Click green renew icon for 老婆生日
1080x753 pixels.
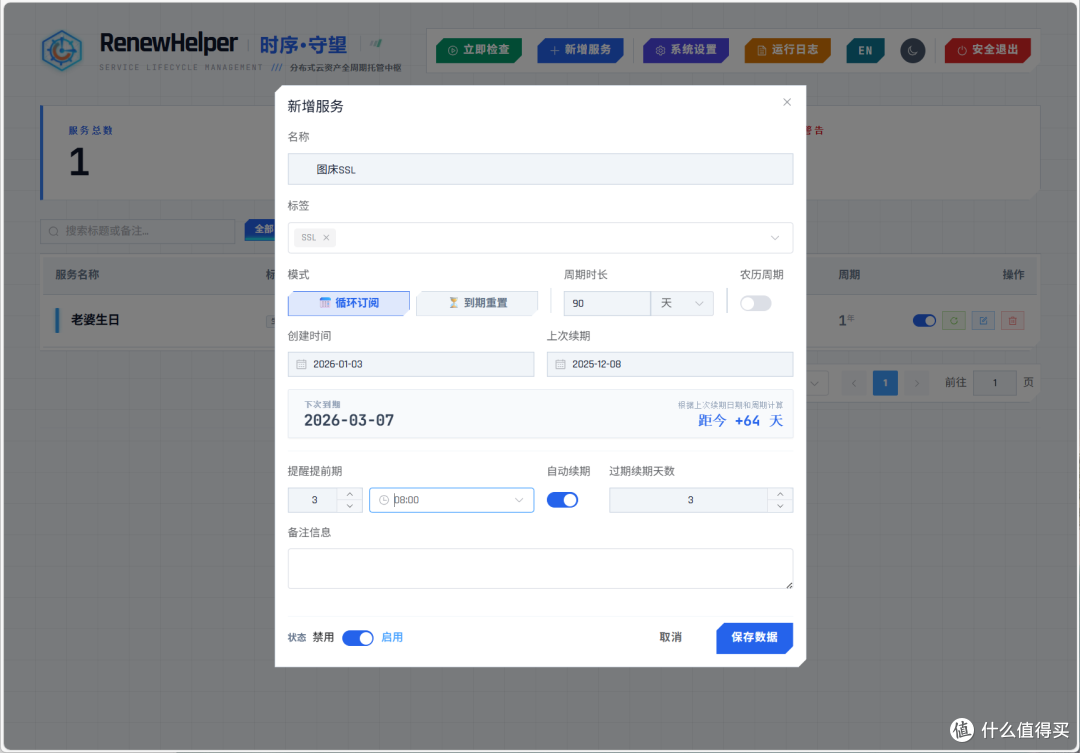[954, 320]
